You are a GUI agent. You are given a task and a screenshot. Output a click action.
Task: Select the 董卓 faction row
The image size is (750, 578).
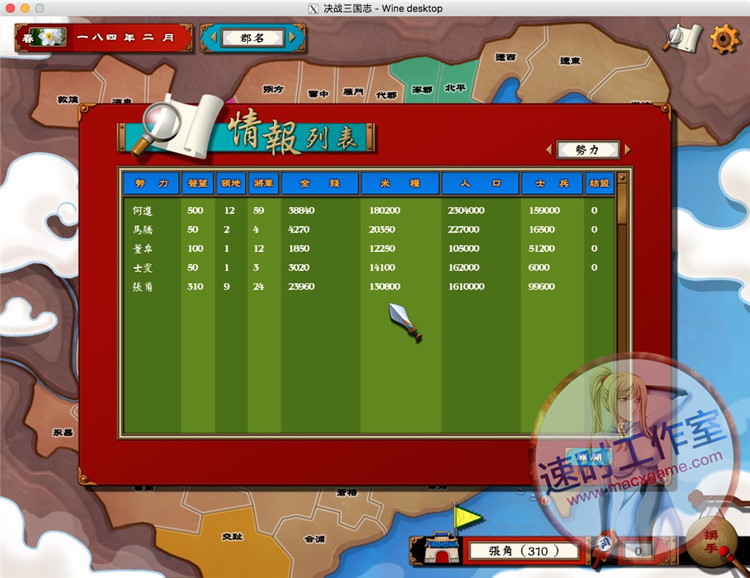click(x=368, y=249)
